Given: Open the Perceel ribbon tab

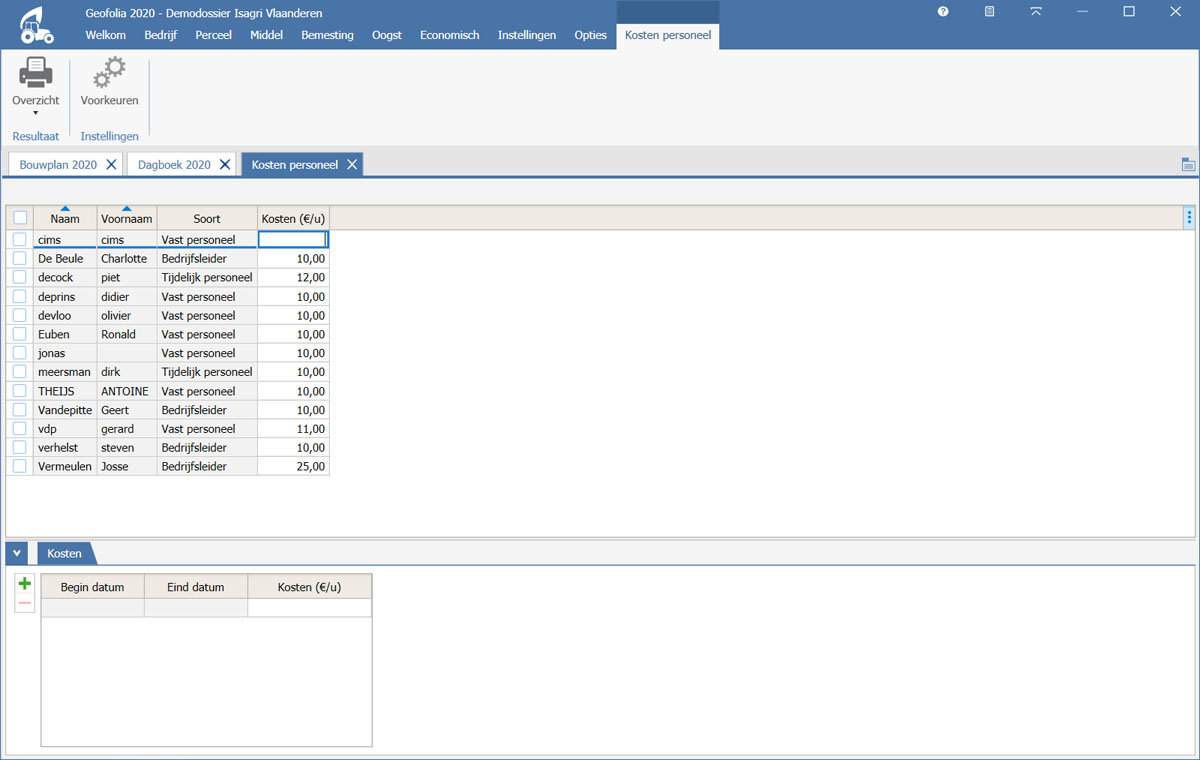Looking at the screenshot, I should (213, 35).
